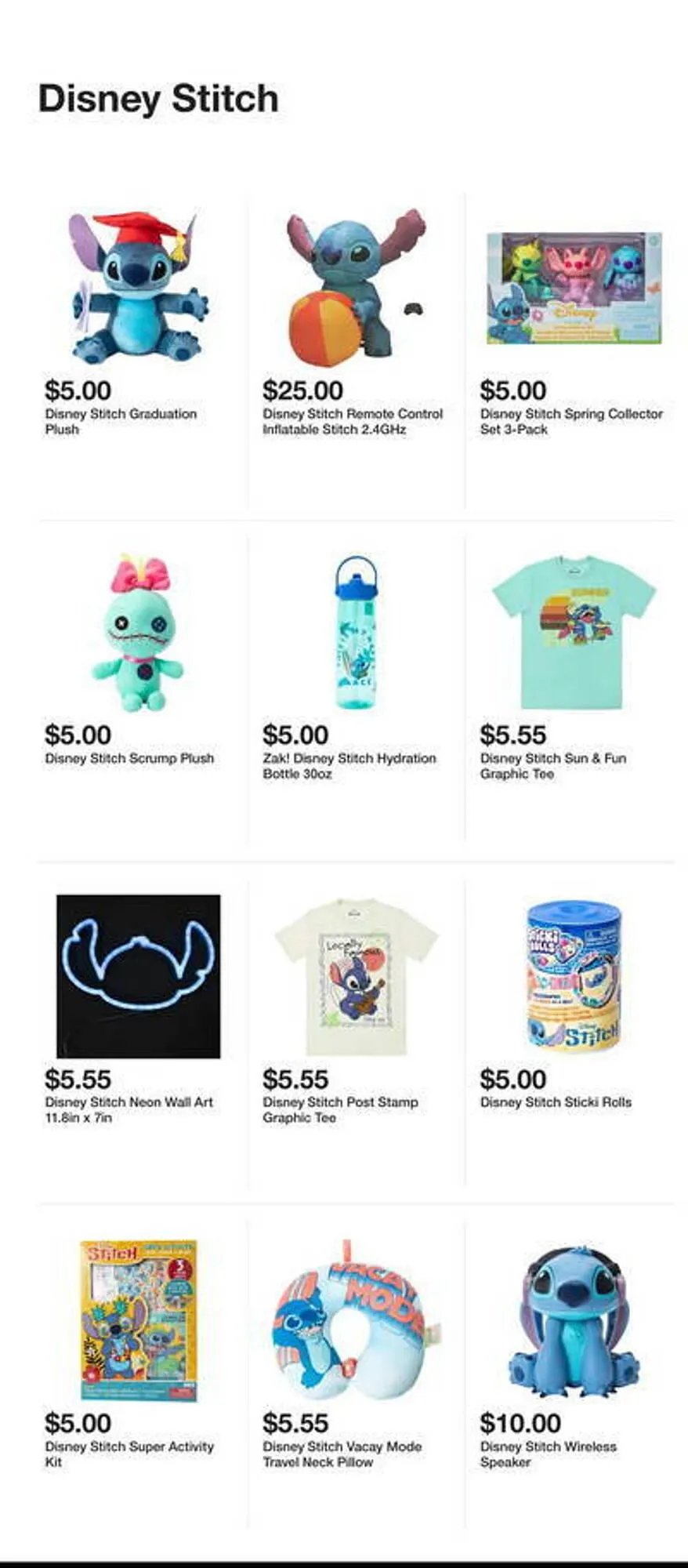View the Spring Collector Set 3-Pack picture

click(574, 288)
